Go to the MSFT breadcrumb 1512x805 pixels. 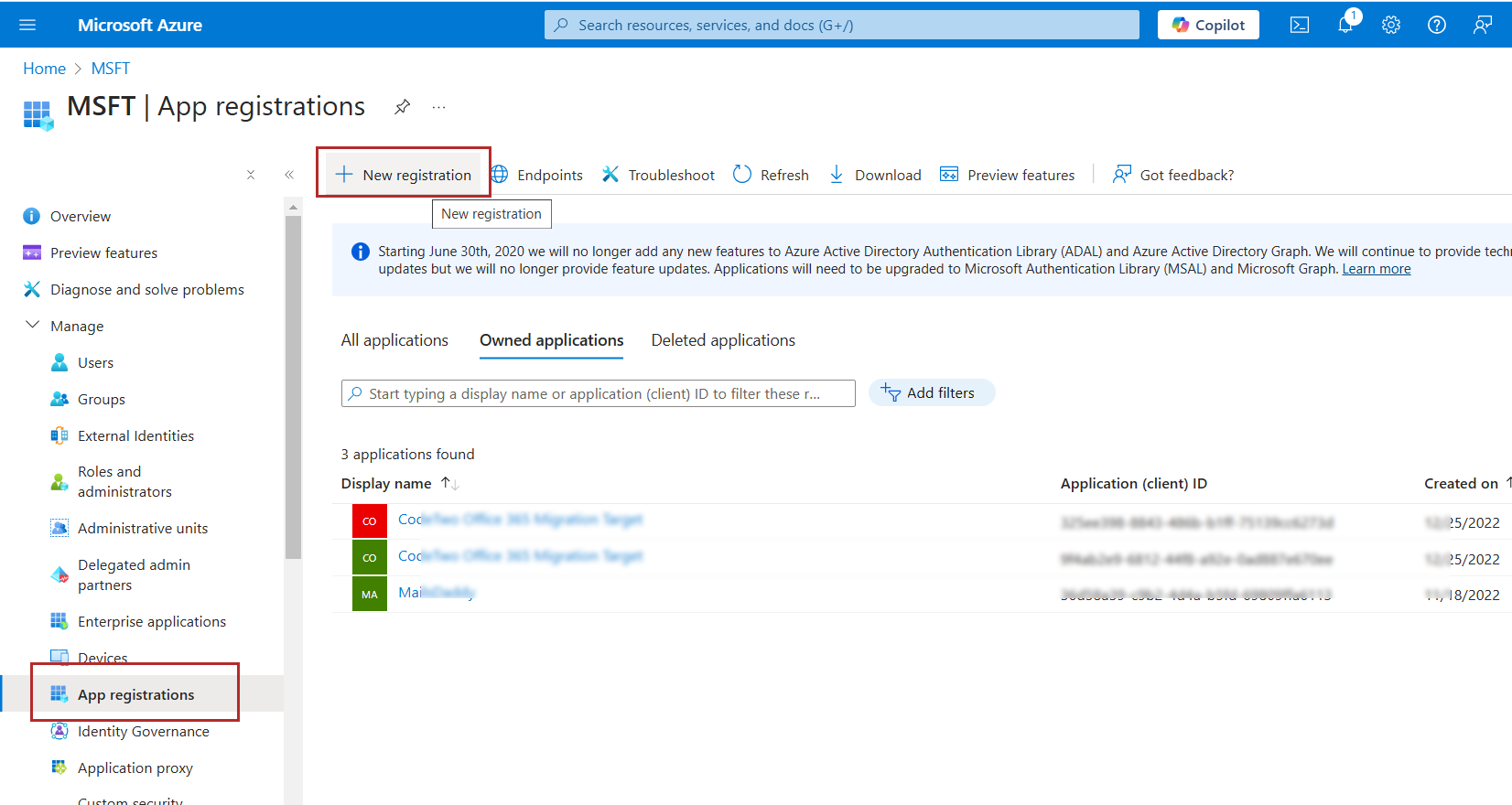click(111, 69)
